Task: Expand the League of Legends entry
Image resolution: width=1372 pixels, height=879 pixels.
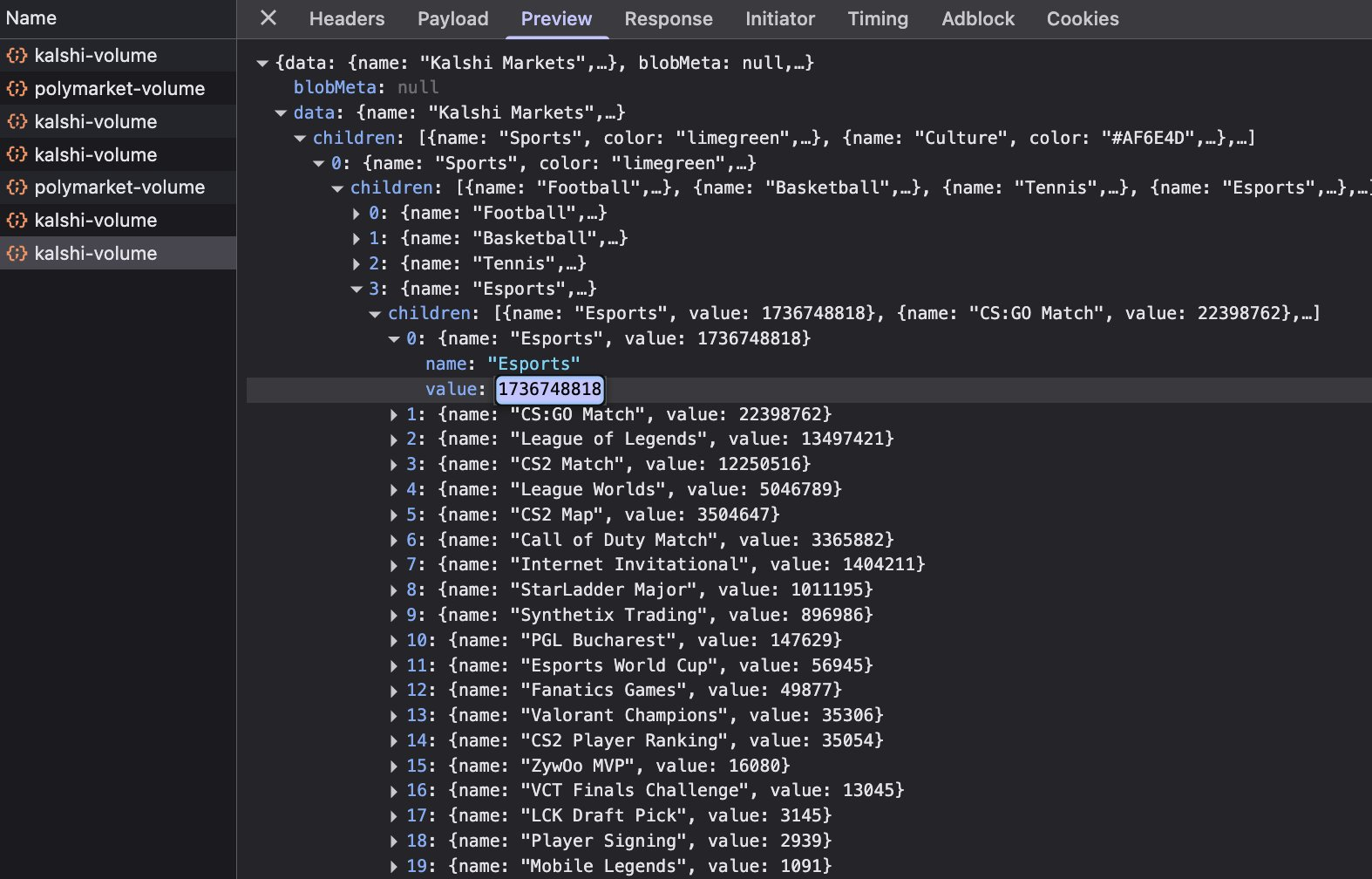Action: (x=394, y=440)
